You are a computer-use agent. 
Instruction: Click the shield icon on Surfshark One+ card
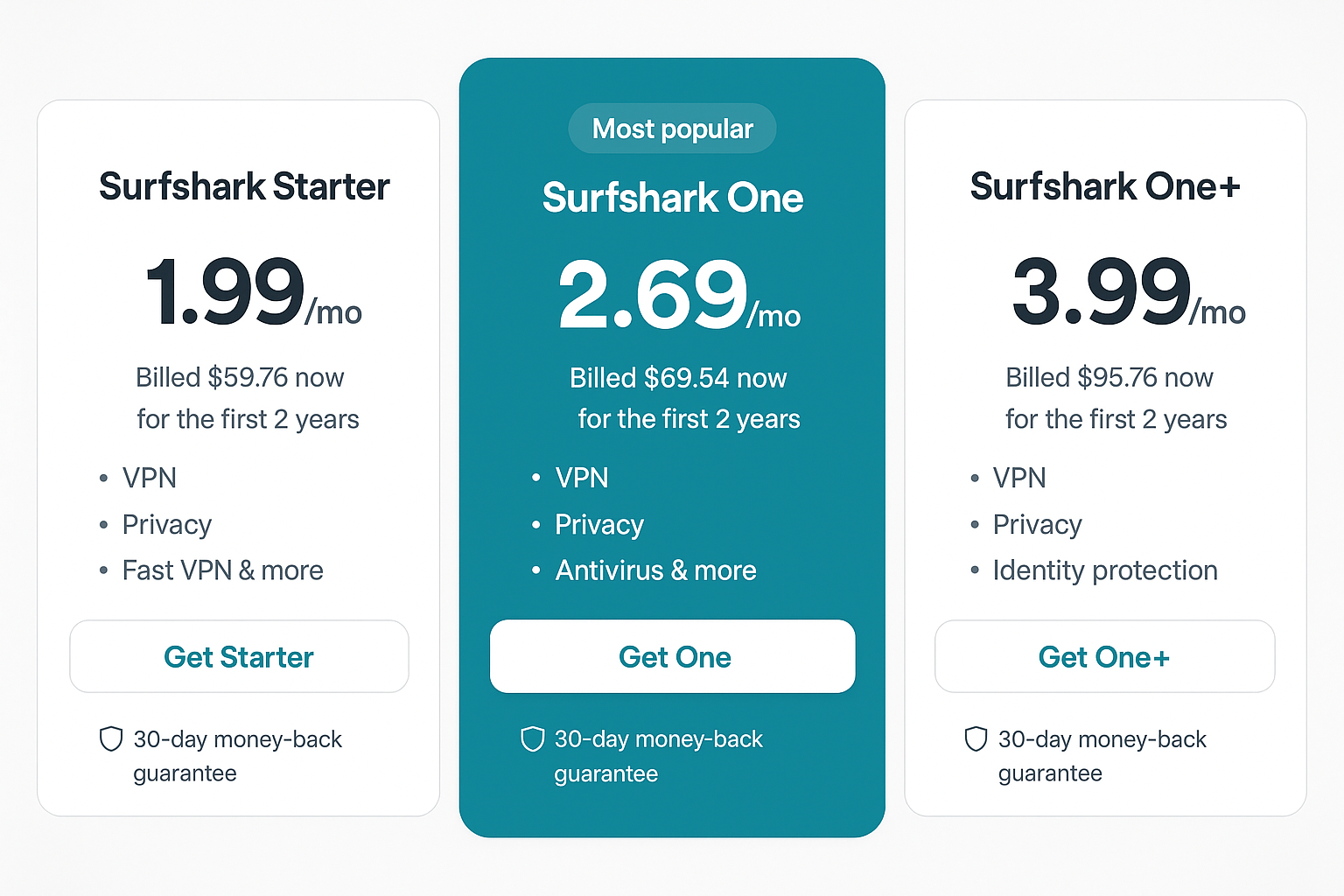[975, 739]
